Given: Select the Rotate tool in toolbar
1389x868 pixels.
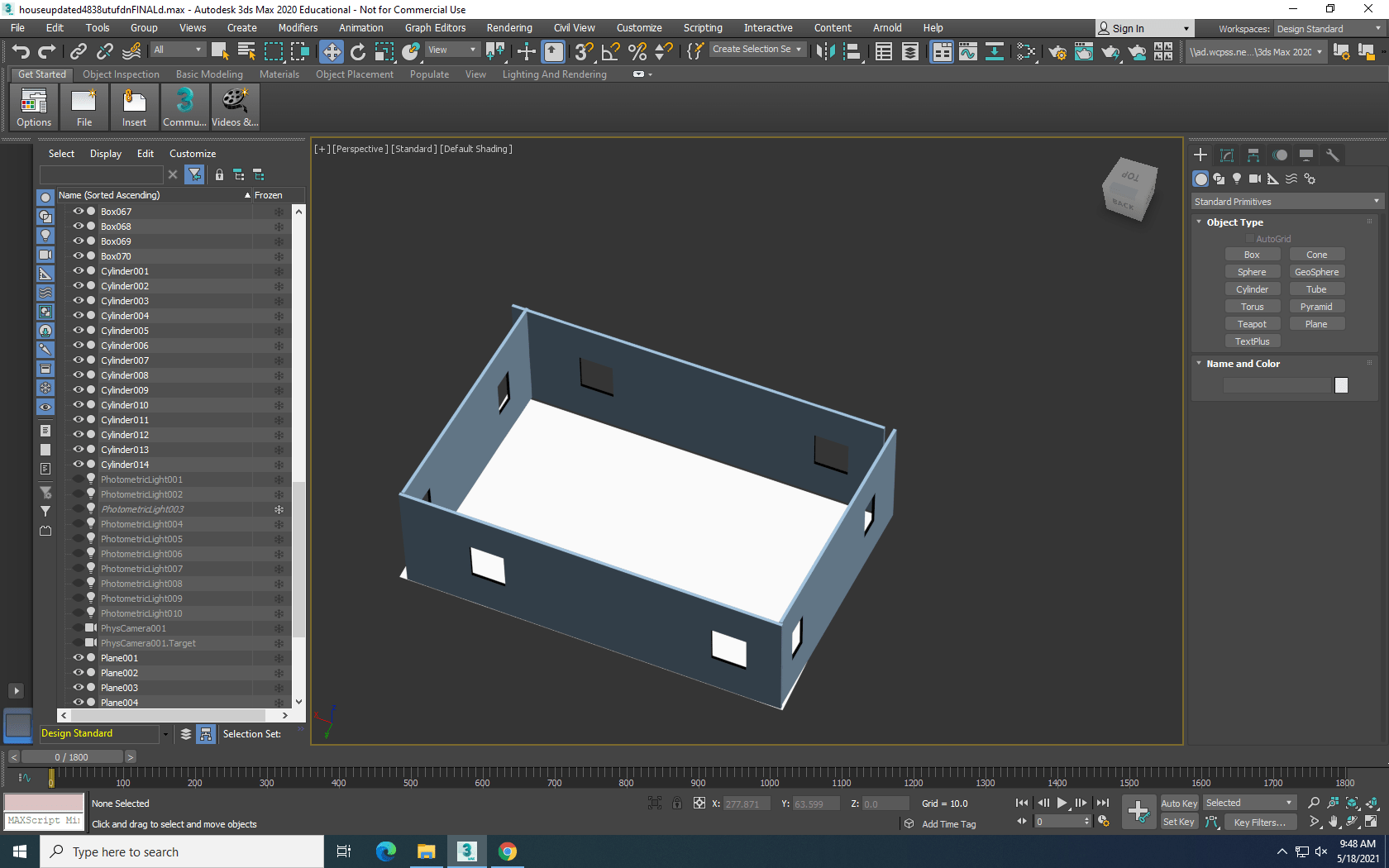Looking at the screenshot, I should pyautogui.click(x=357, y=51).
